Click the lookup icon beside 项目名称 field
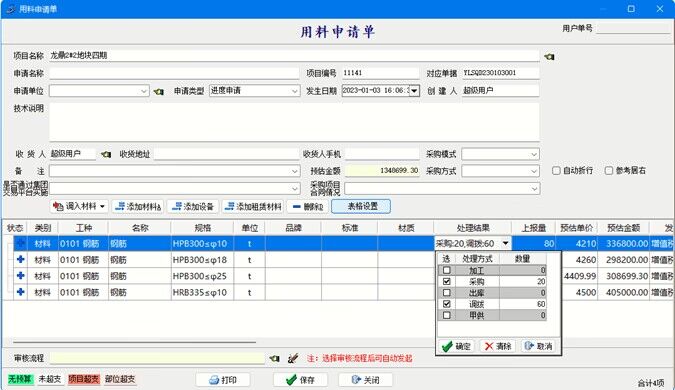 (x=549, y=56)
